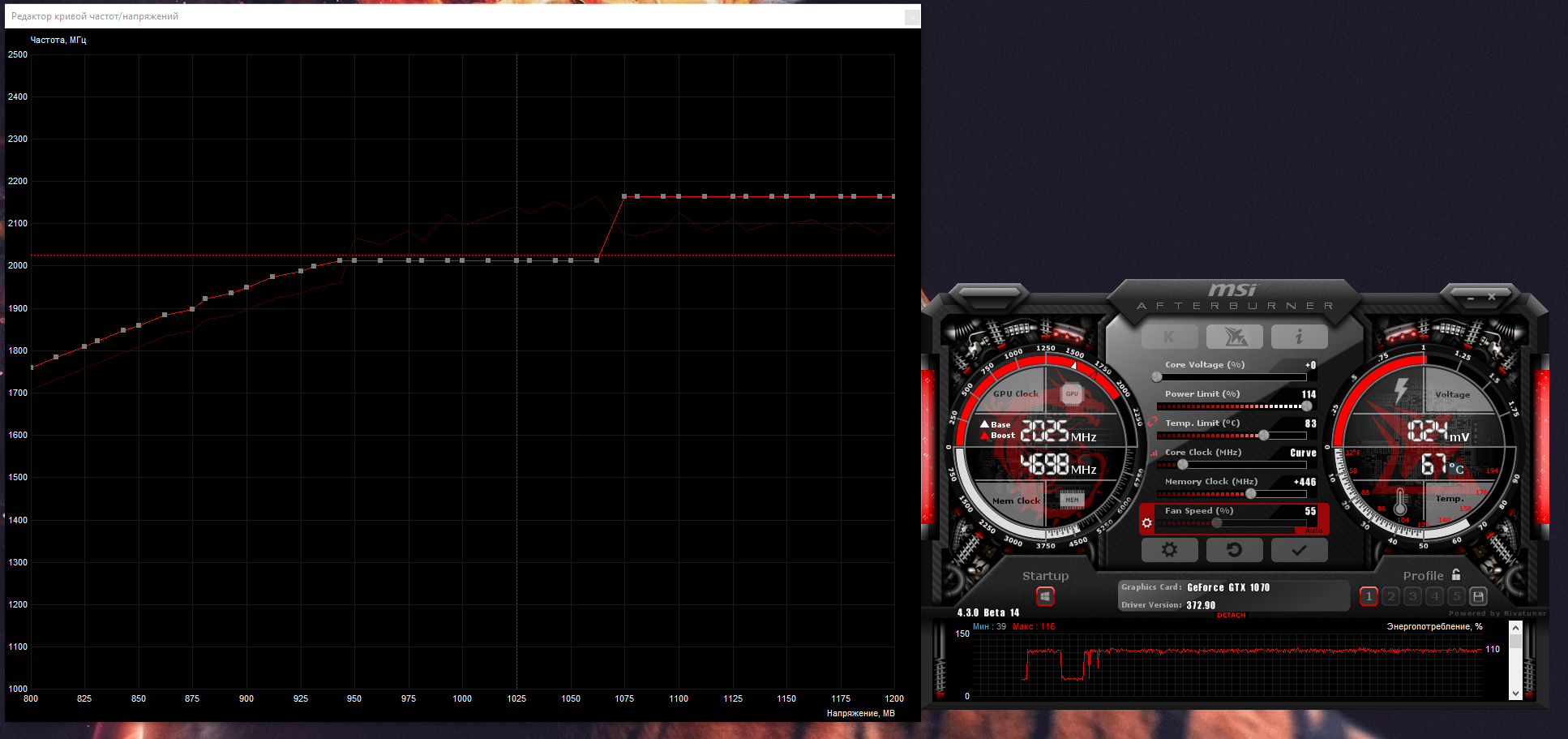Viewport: 1568px width, 739px height.
Task: Click the 'Частота, МГц' axis label
Action: coord(58,40)
